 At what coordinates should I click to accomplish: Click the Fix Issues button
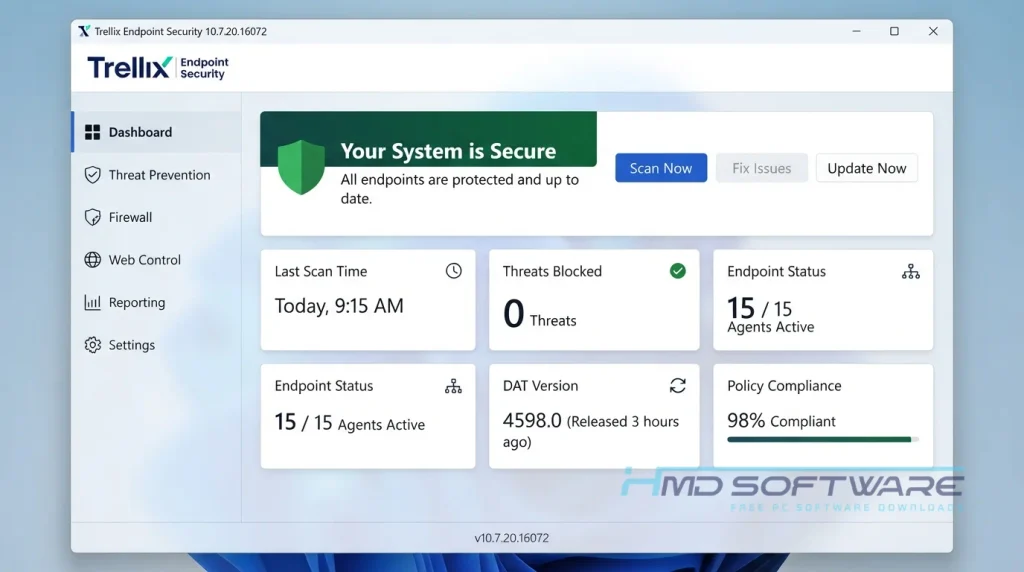coord(761,168)
